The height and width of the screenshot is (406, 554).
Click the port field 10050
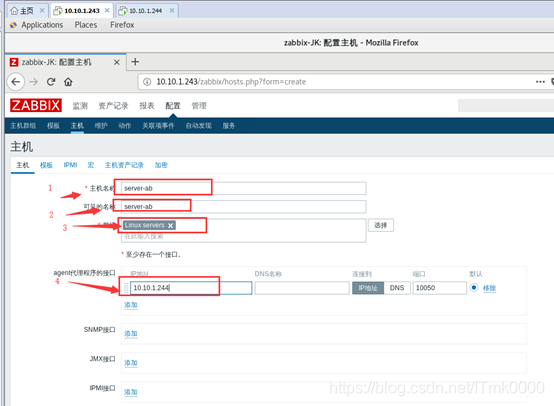point(440,288)
